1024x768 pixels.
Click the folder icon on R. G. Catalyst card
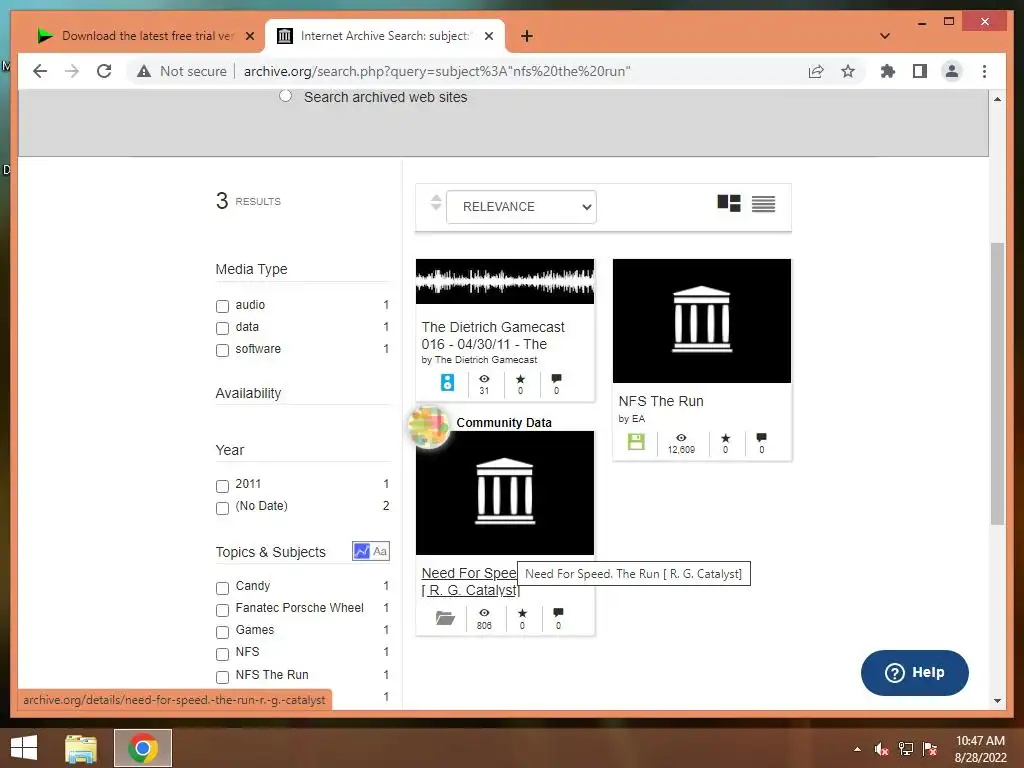(x=445, y=617)
